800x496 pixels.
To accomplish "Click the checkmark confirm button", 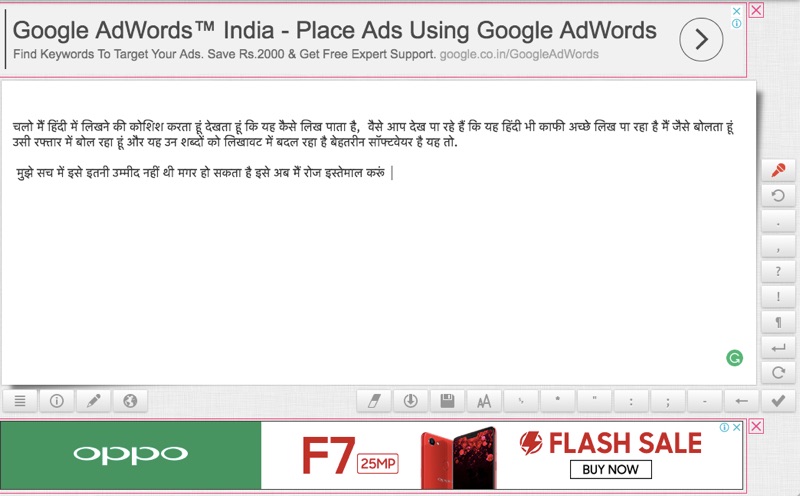I will pyautogui.click(x=778, y=401).
